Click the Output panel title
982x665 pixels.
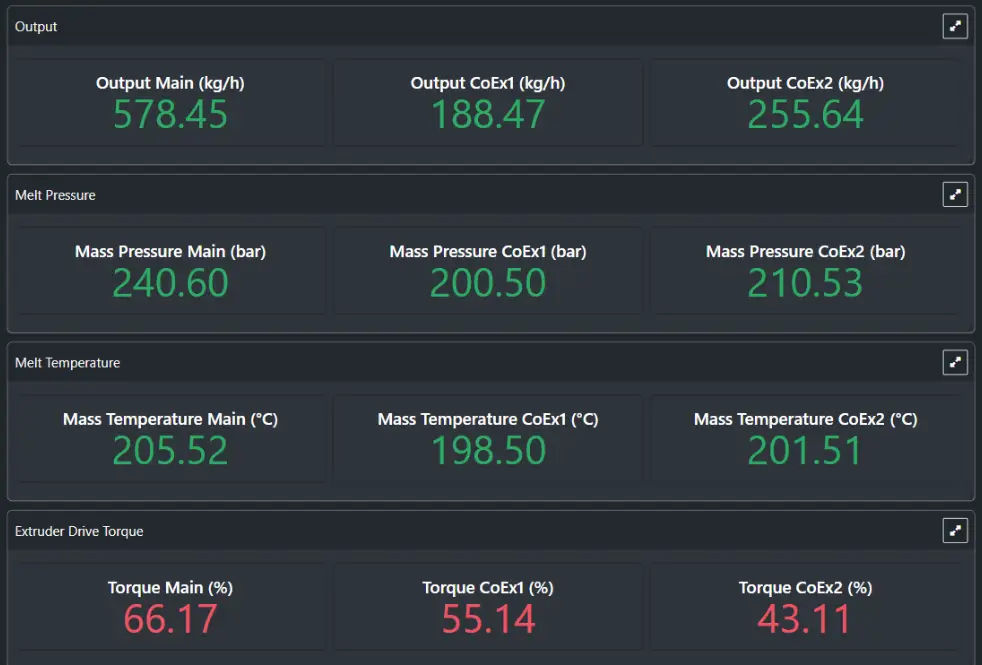(x=36, y=26)
